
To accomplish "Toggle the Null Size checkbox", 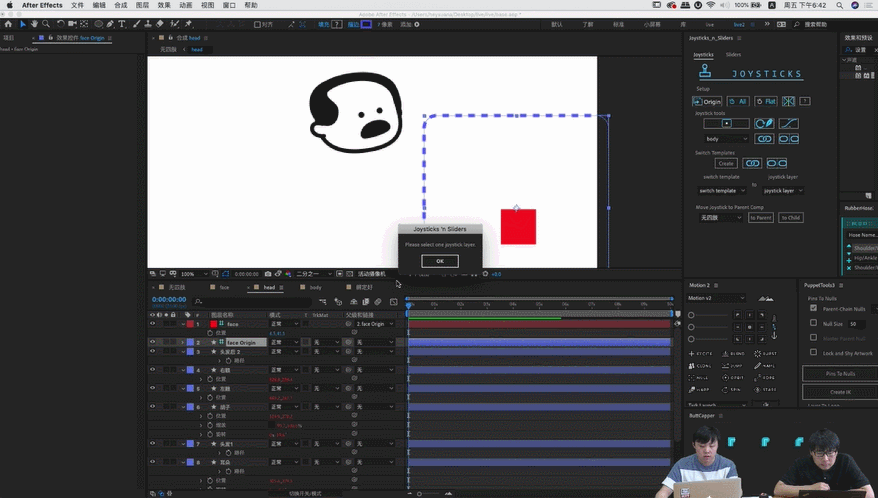I will [814, 323].
